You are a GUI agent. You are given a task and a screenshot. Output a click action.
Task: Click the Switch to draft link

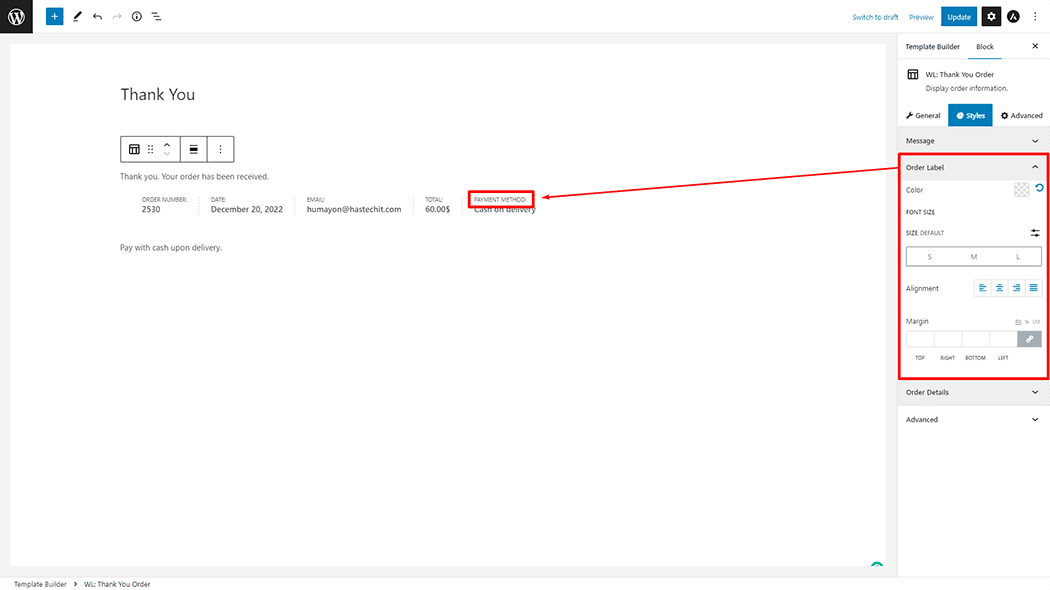875,17
